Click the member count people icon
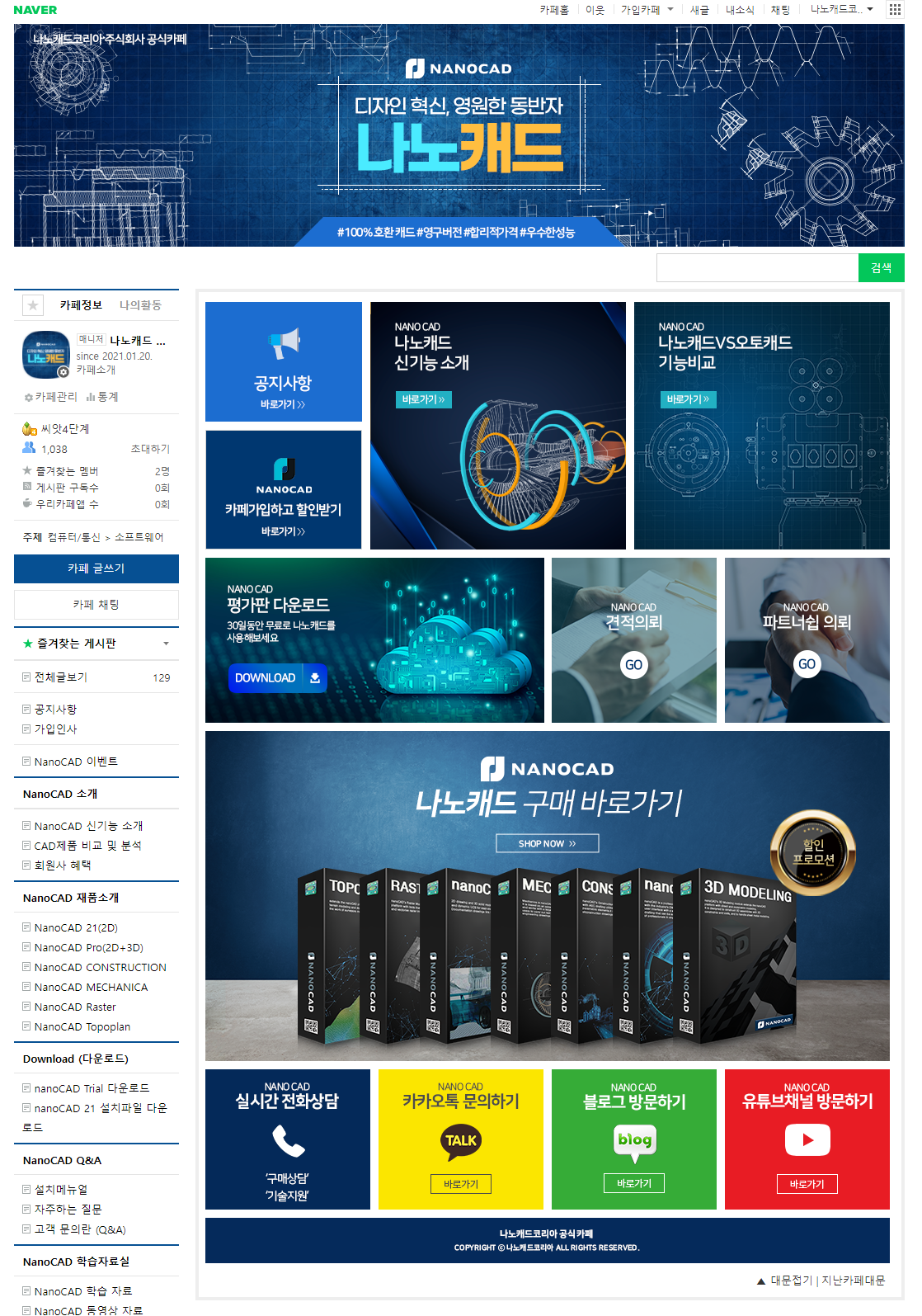 [29, 448]
